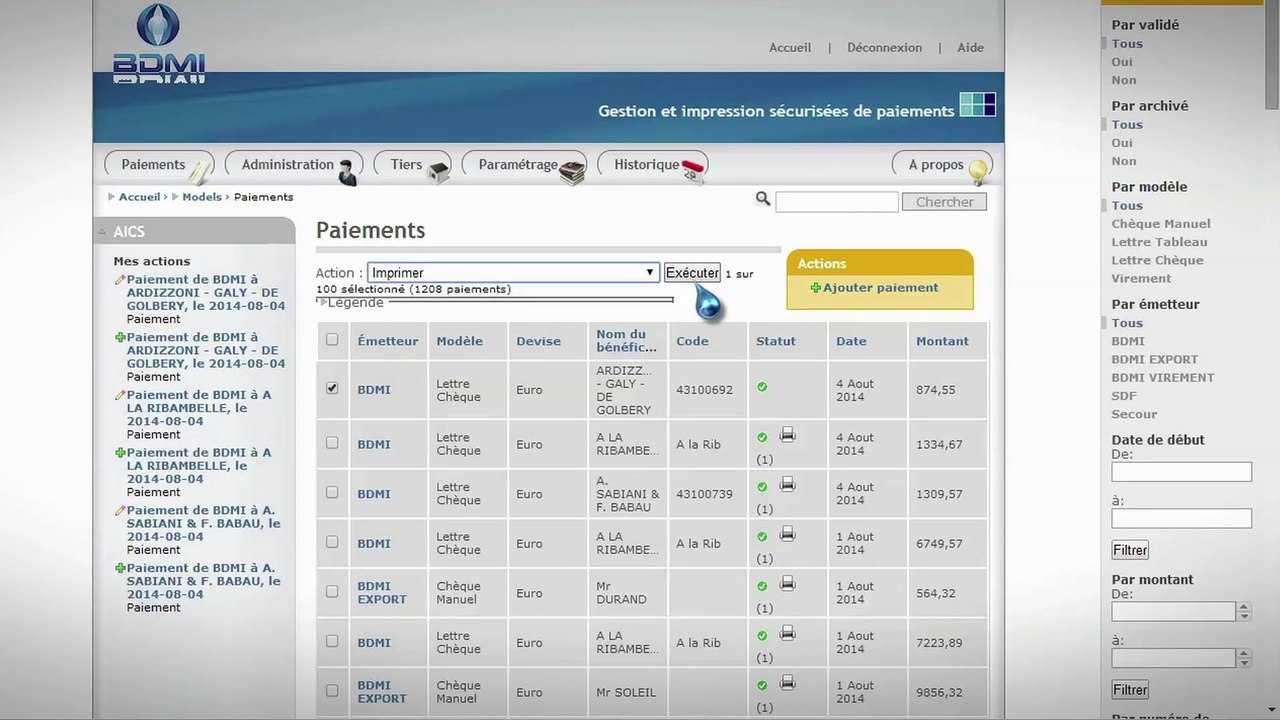Go to the Paramétrage tab
The height and width of the screenshot is (720, 1280).
(x=524, y=165)
